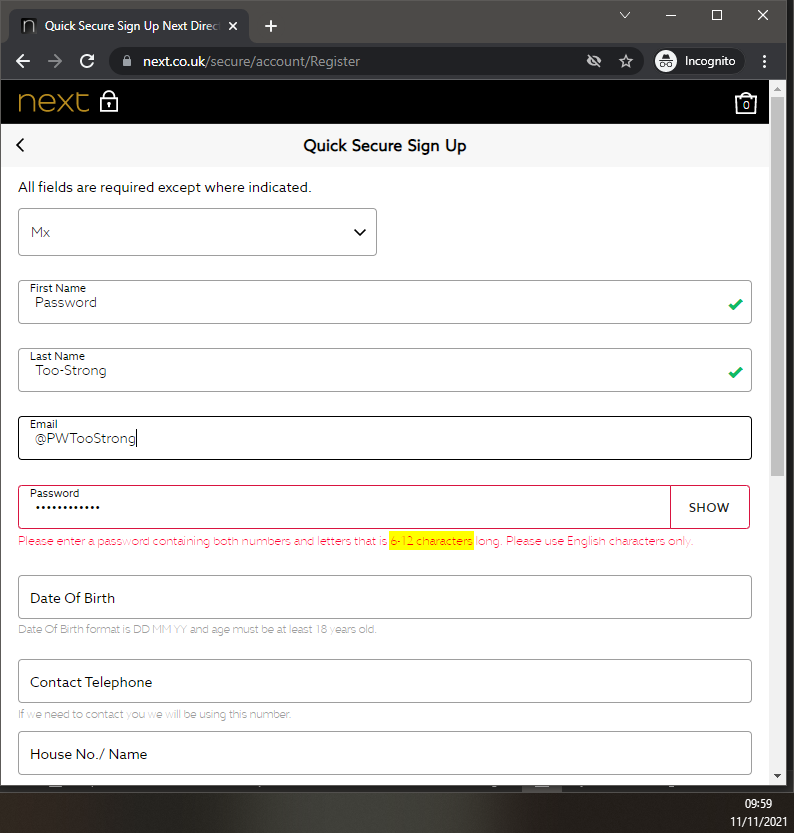Click the contact telephone hint text

155,714
